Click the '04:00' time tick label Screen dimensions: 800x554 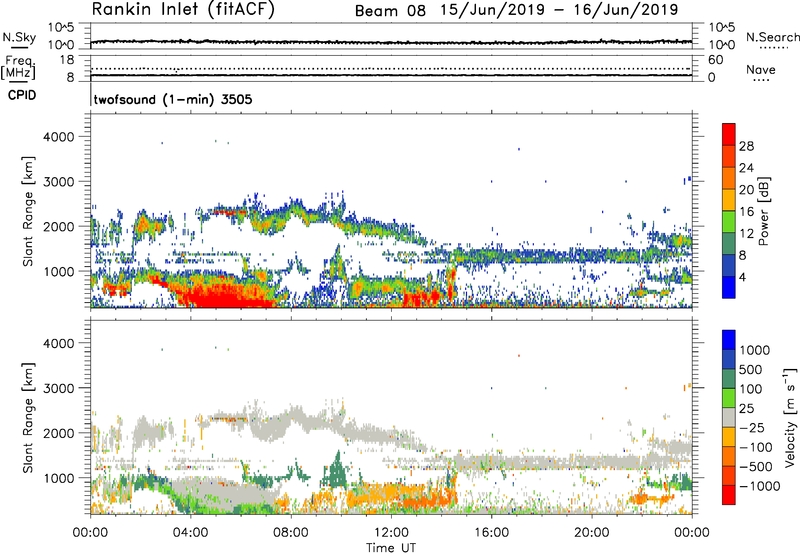point(190,533)
